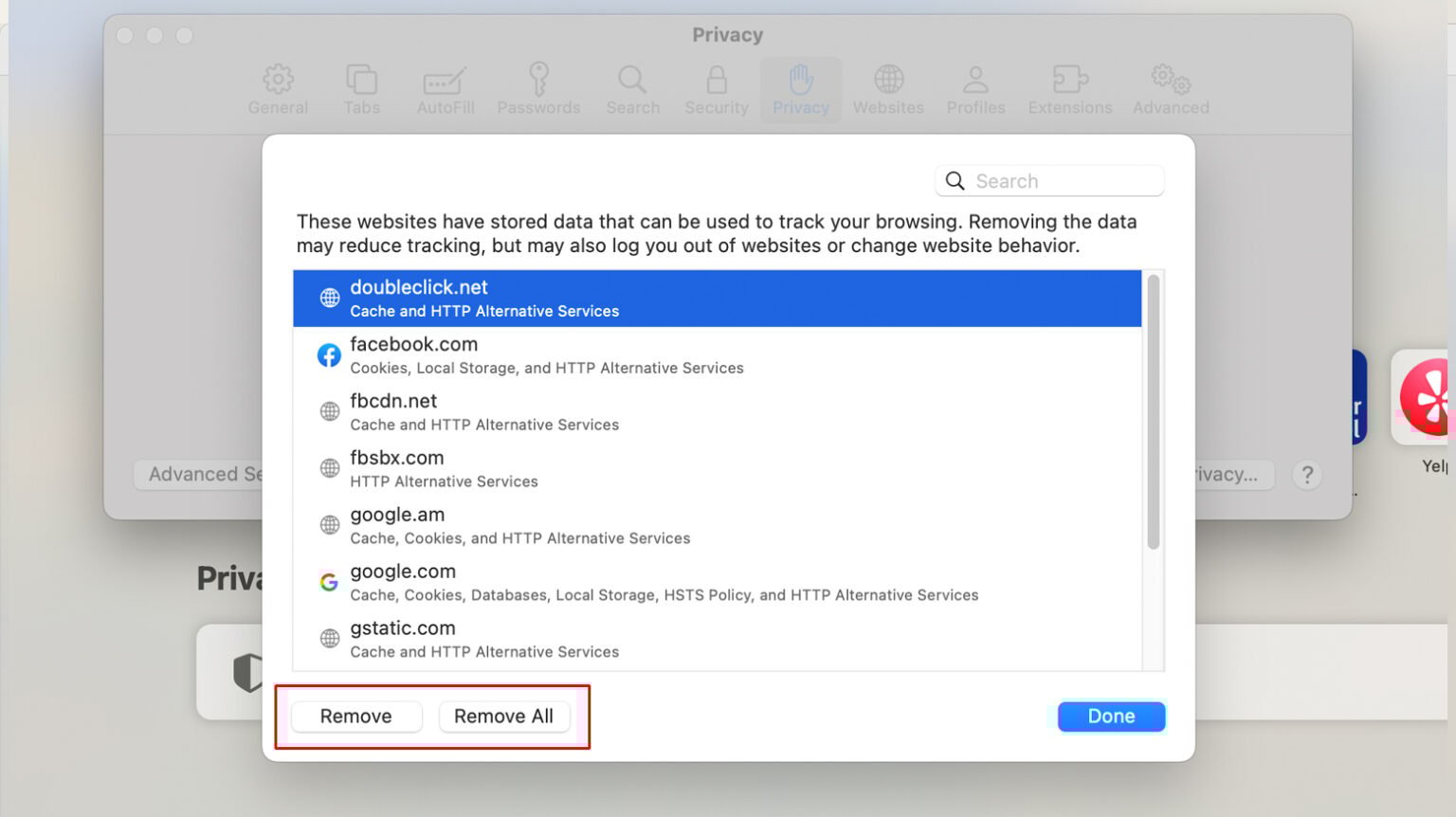
Task: Click Remove All to clear data
Action: tap(503, 716)
